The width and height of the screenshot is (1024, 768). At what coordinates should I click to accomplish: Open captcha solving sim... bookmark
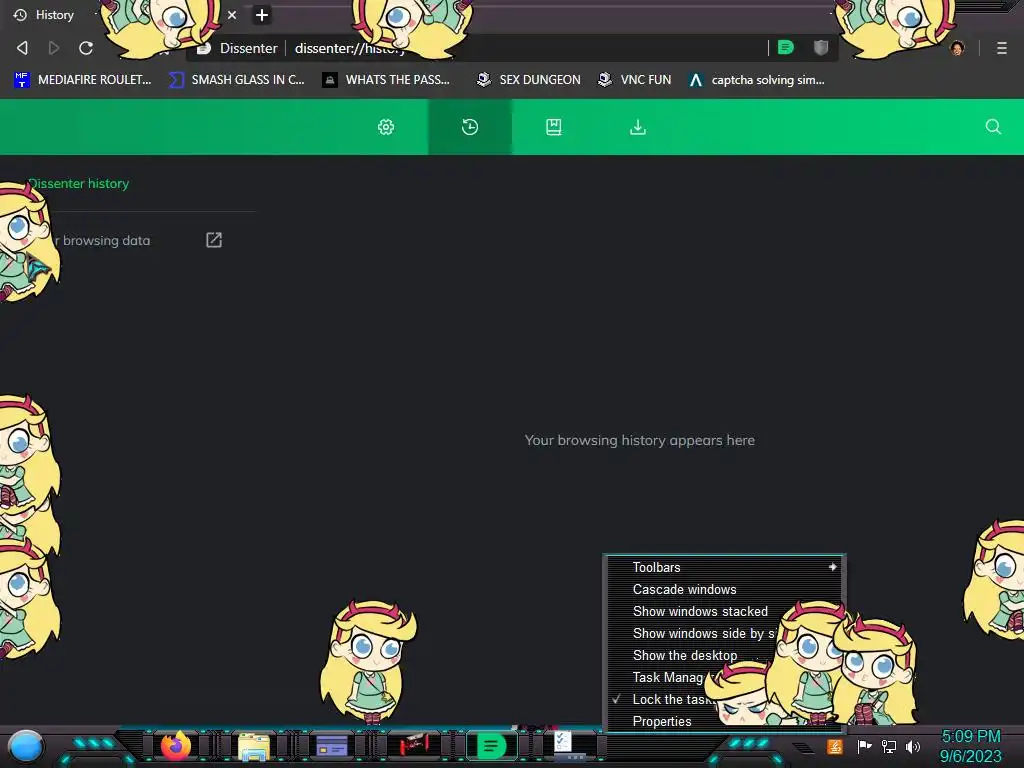[x=756, y=80]
